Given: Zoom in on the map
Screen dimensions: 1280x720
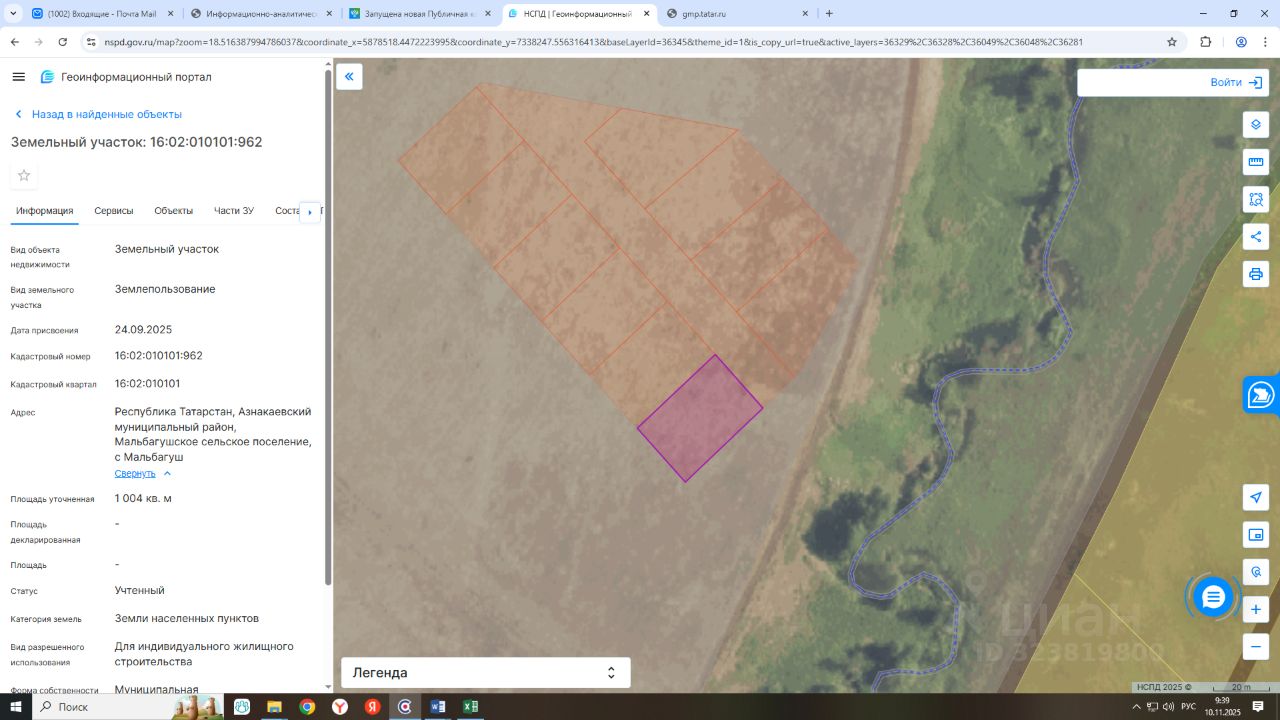Looking at the screenshot, I should coord(1256,609).
